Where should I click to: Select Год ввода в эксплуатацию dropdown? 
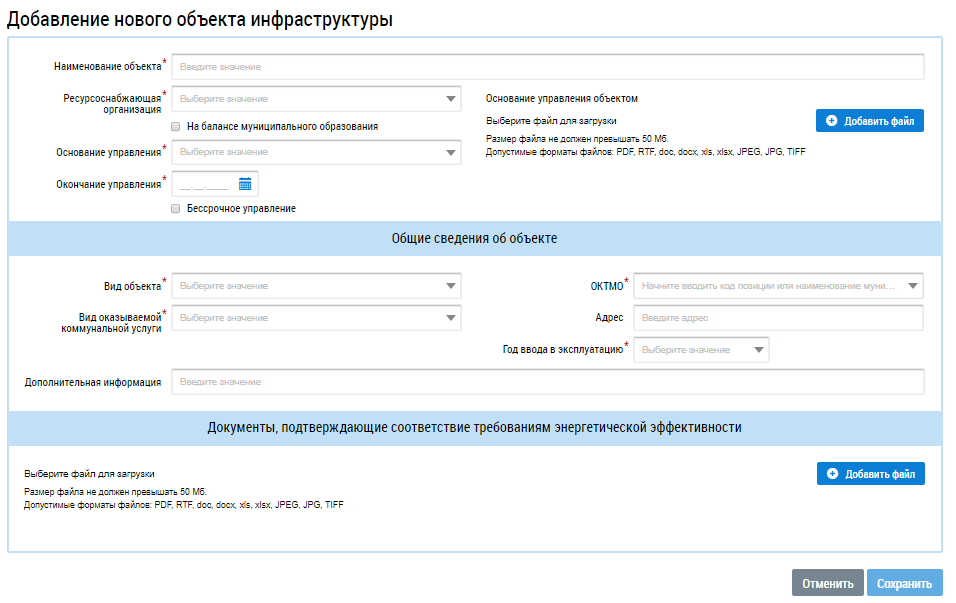[701, 350]
